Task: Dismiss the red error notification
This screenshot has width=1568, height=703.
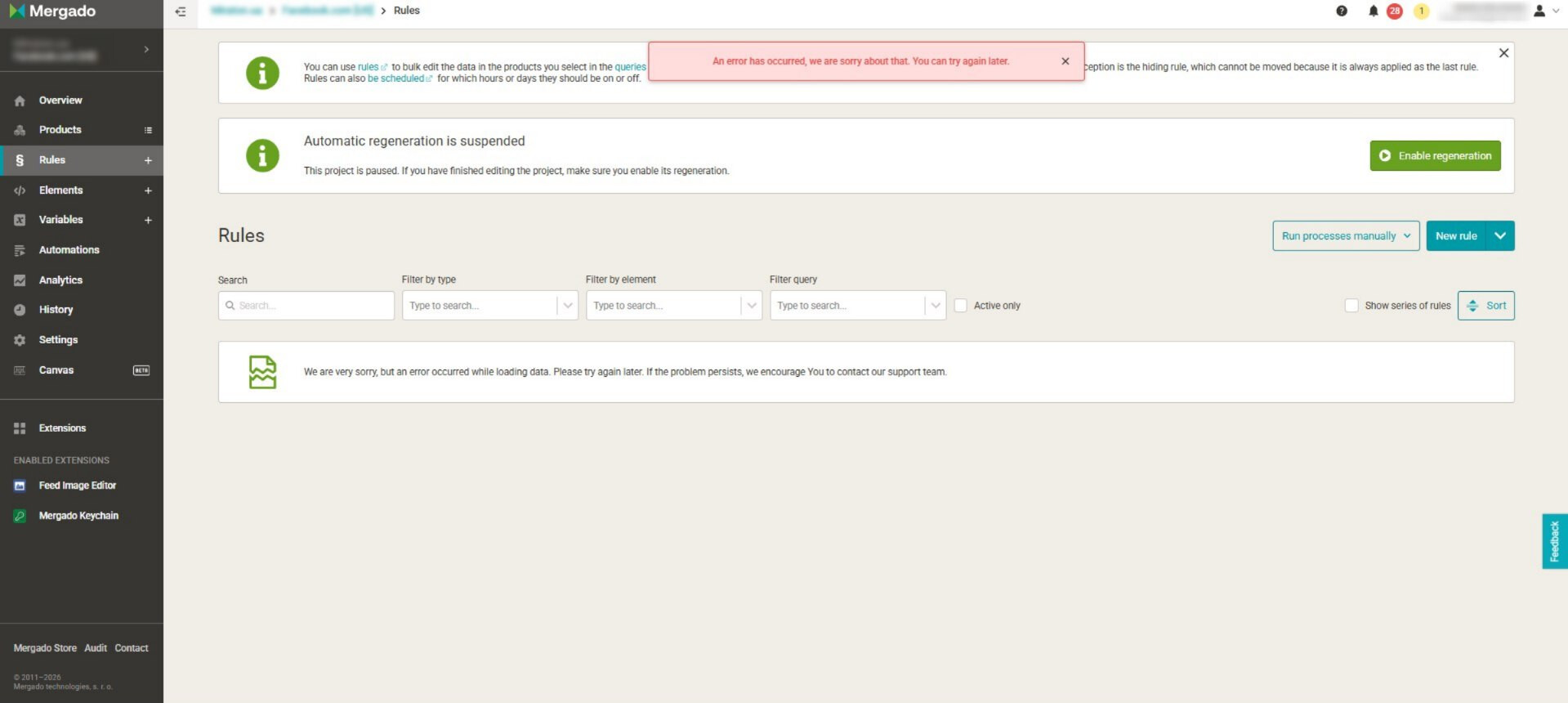Action: [1065, 61]
